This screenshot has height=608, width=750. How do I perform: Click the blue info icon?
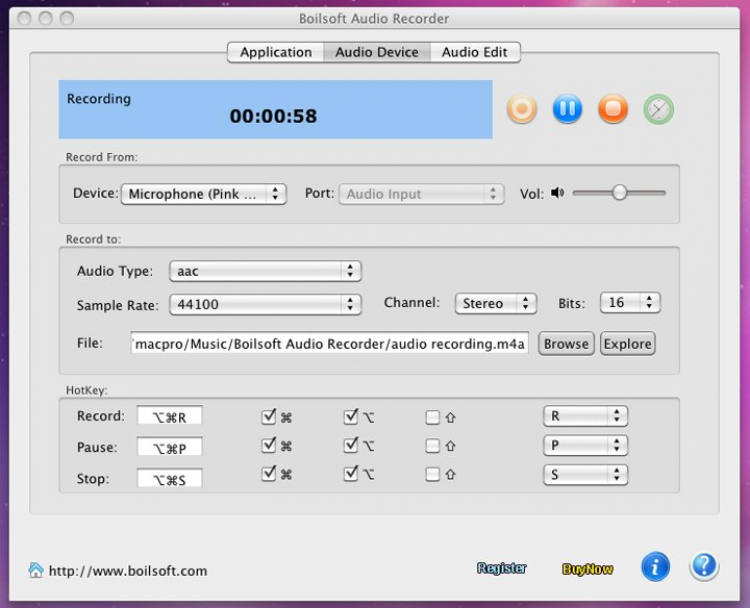(x=655, y=568)
